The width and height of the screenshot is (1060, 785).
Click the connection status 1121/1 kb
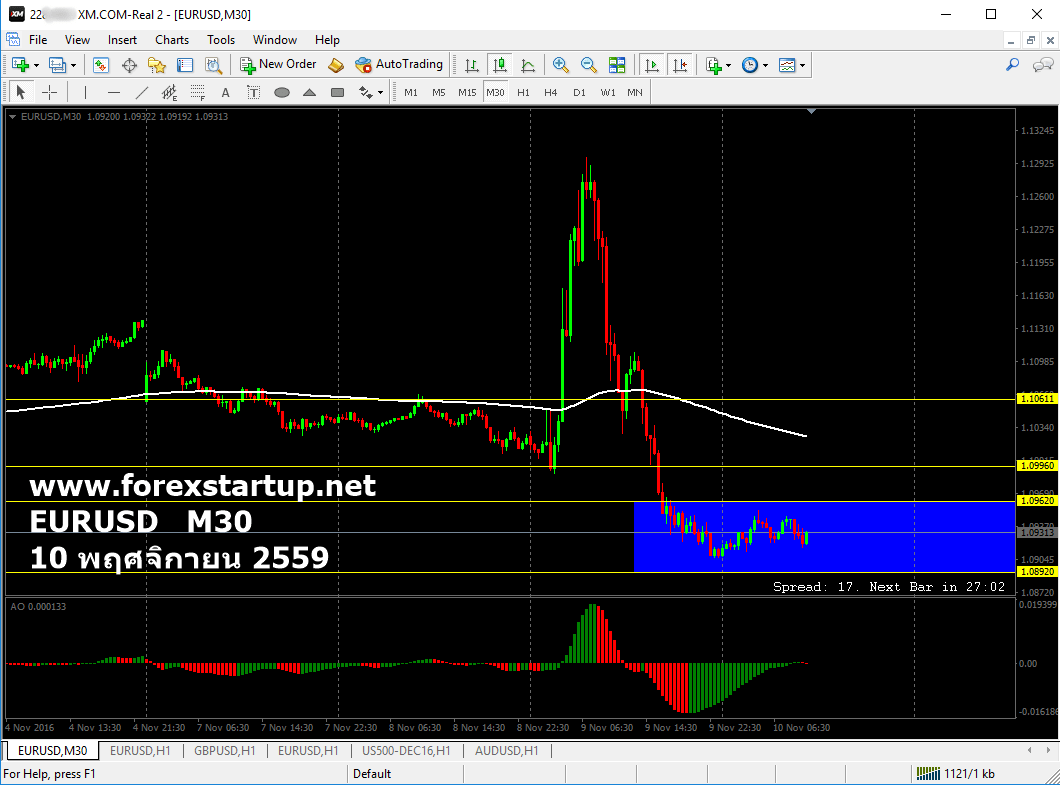coord(955,774)
